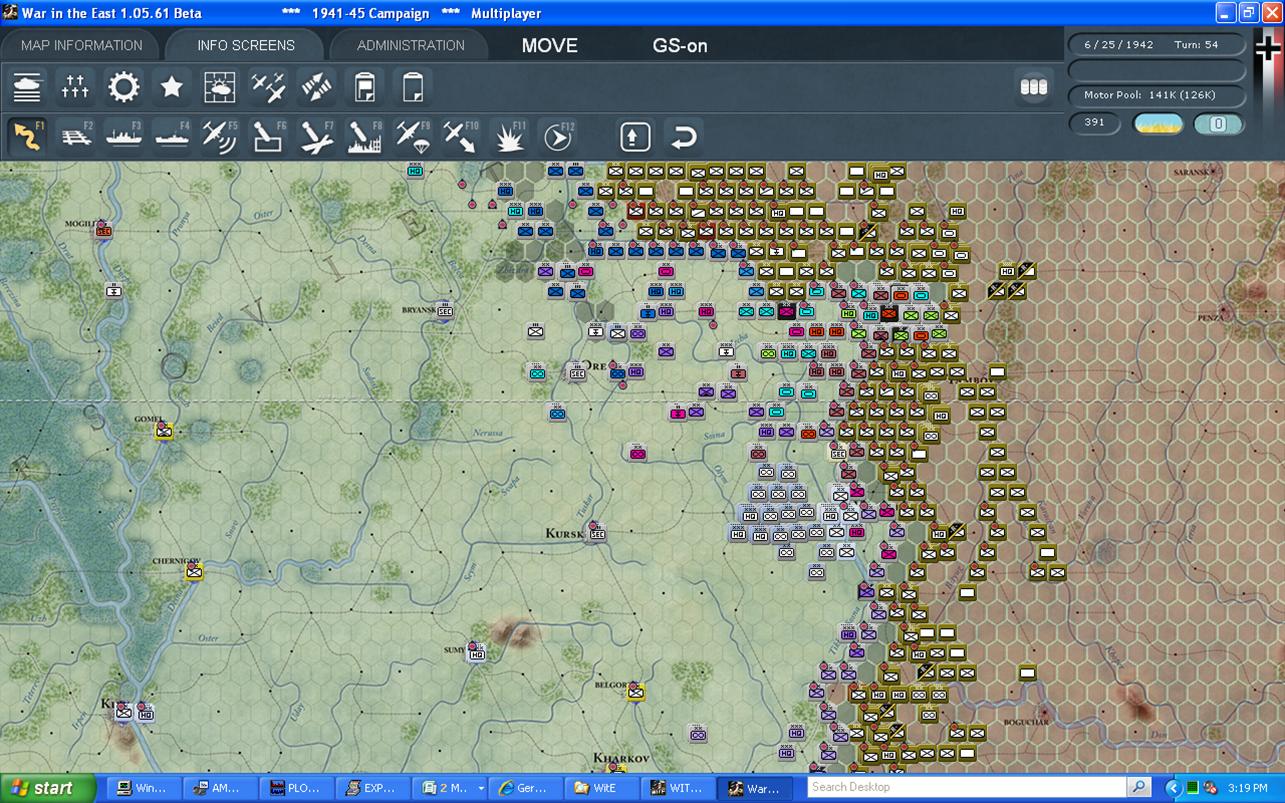Switch to the 'EXP...' taskbar window

(372, 788)
